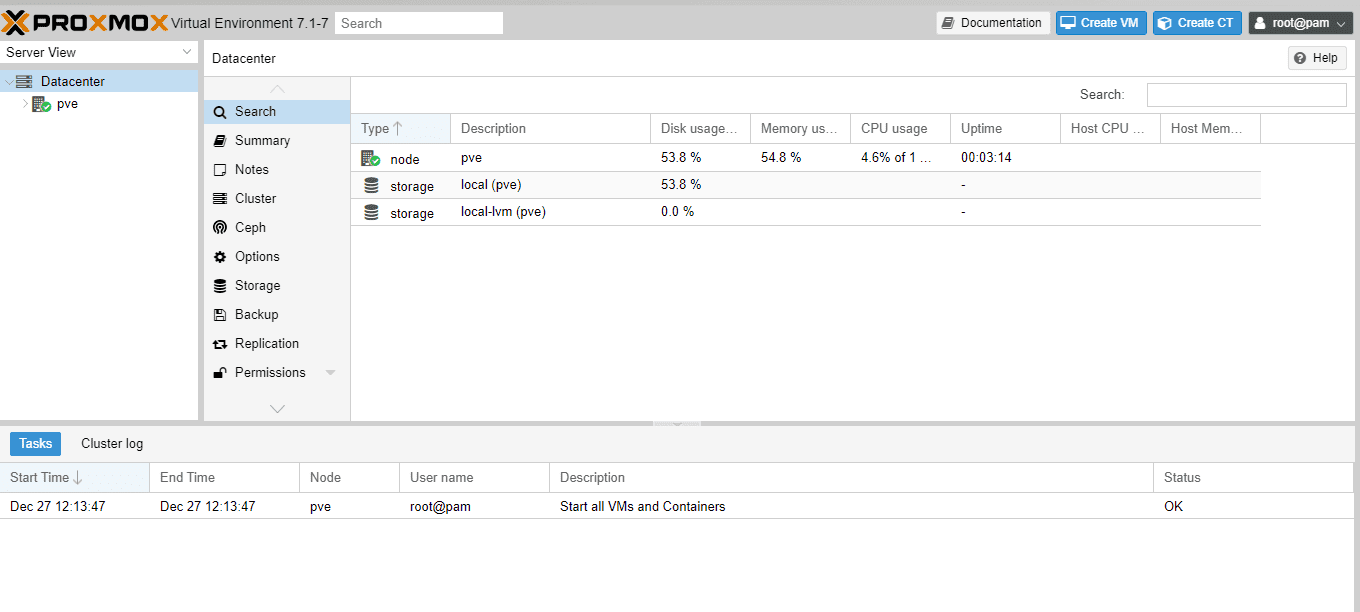
Task: Open the Search menu item
Action: tap(277, 112)
